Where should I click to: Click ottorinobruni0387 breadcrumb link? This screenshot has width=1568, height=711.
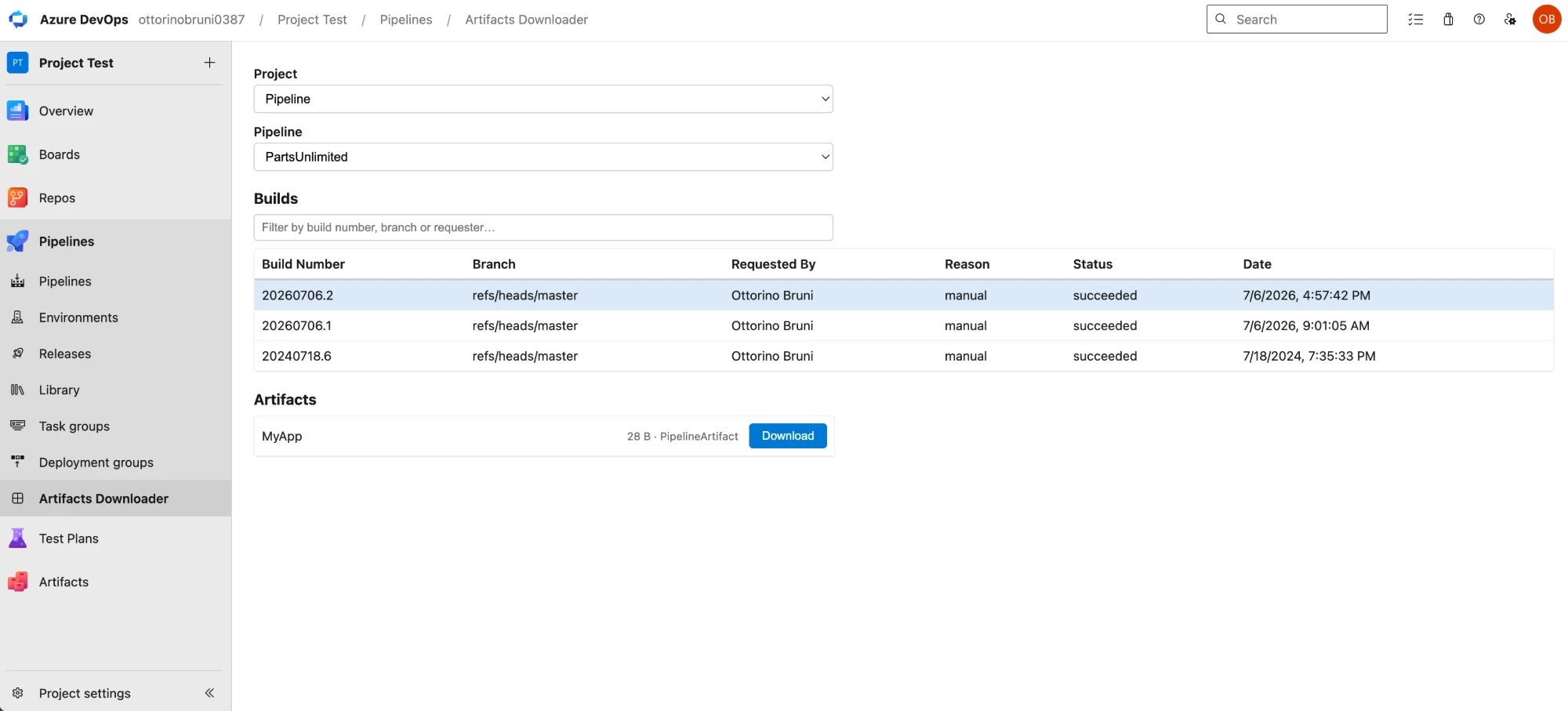[191, 20]
